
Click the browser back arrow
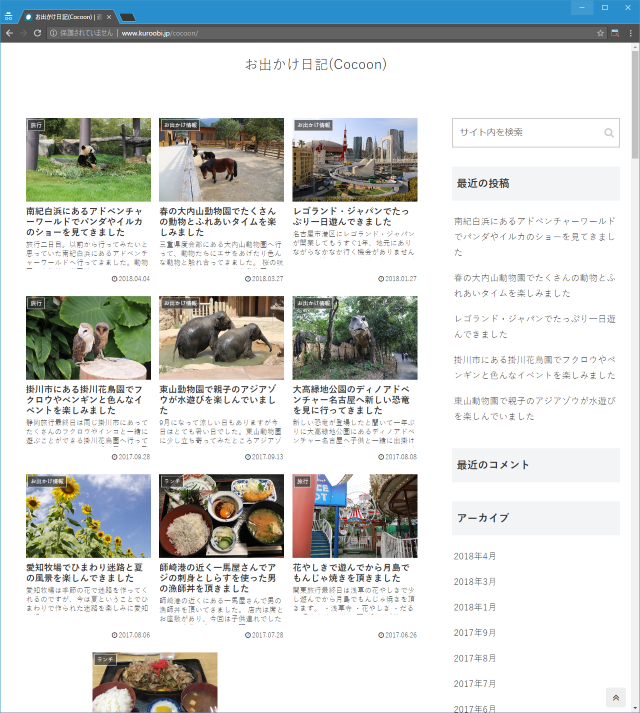[9, 33]
